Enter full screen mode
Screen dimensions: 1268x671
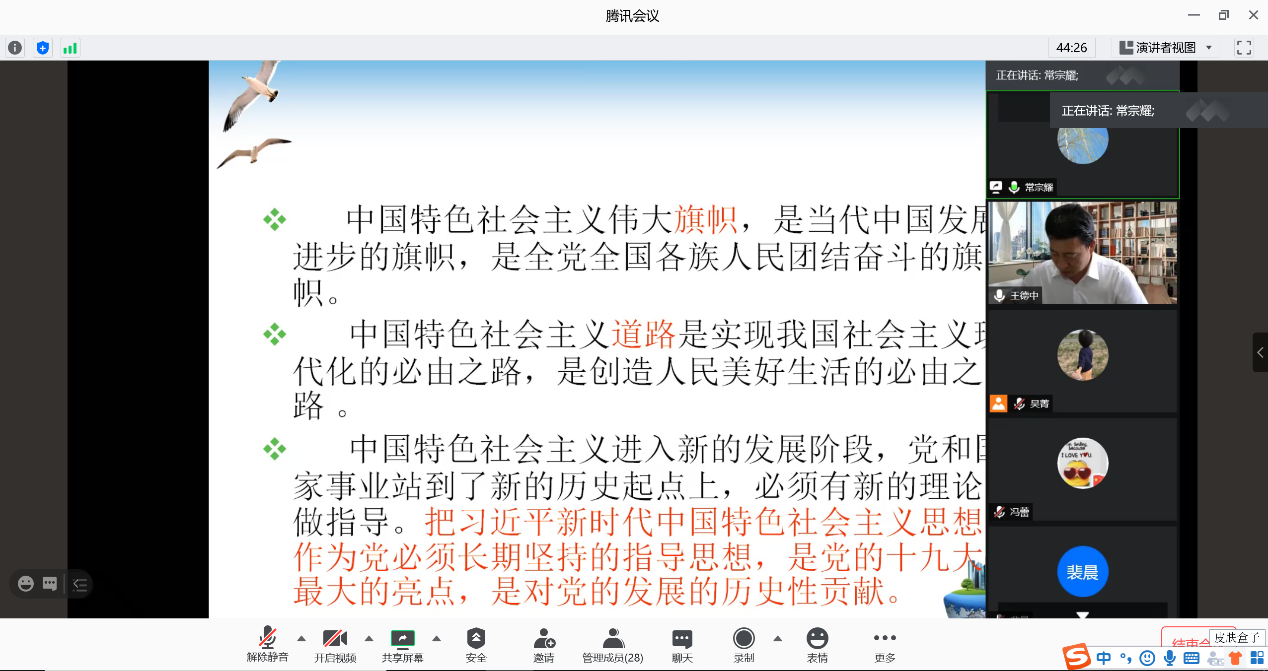(x=1244, y=48)
